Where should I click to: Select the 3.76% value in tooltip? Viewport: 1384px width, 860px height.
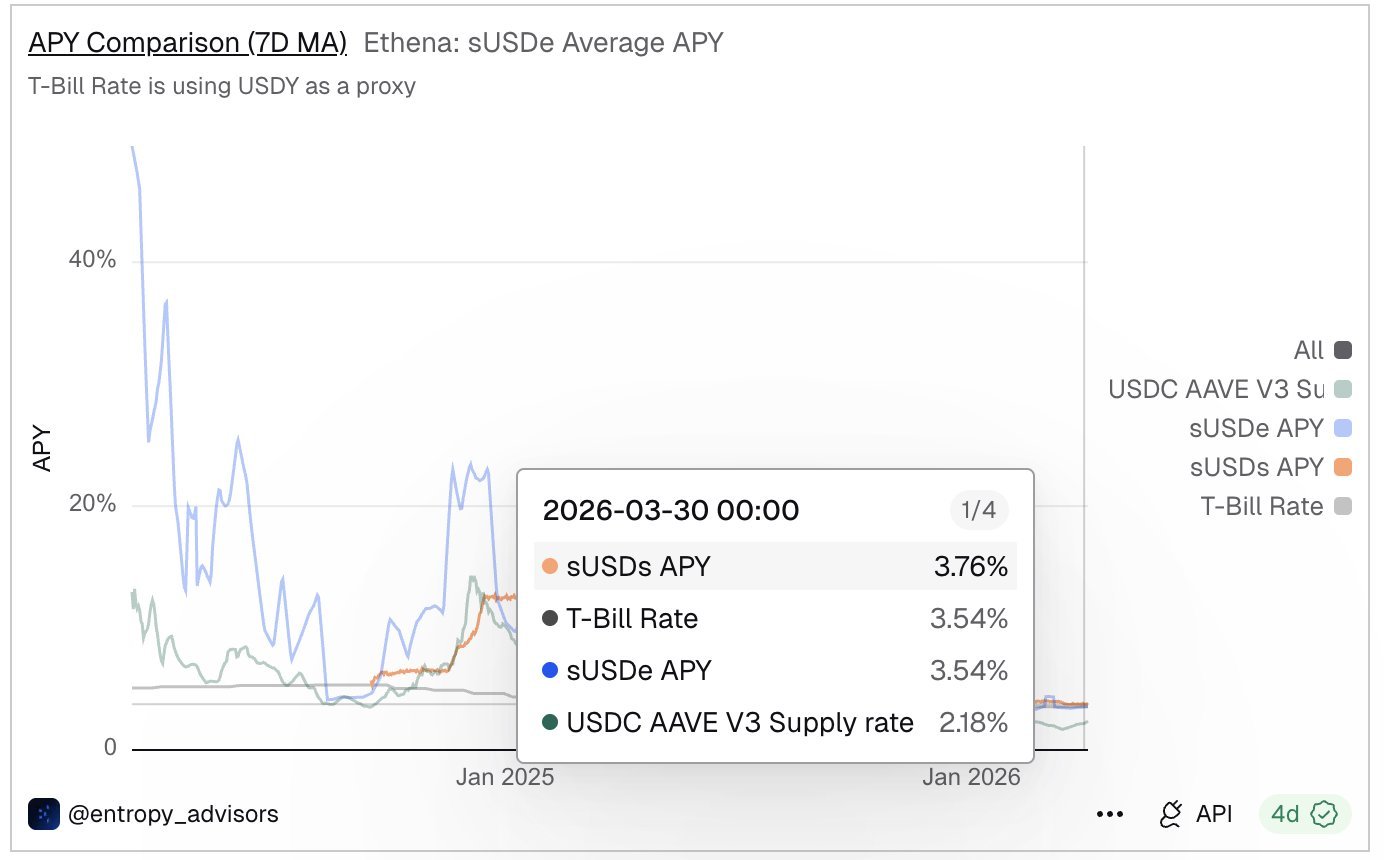click(970, 566)
